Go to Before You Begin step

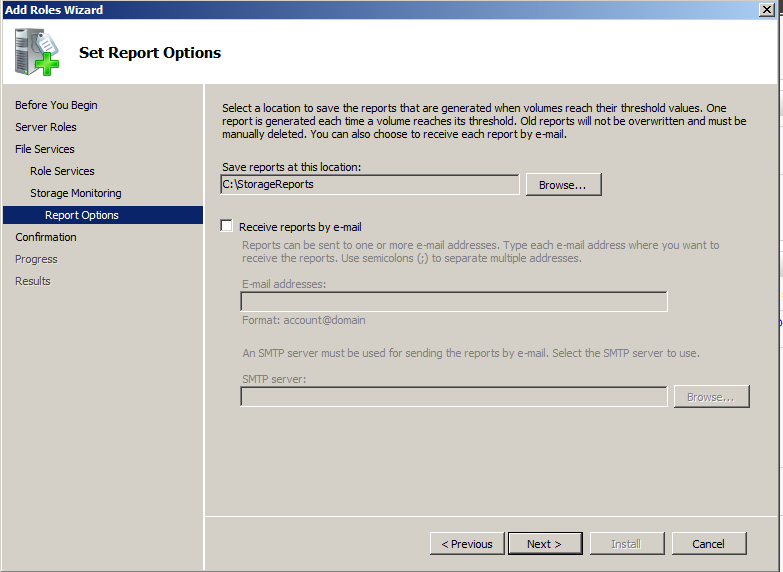tap(56, 105)
